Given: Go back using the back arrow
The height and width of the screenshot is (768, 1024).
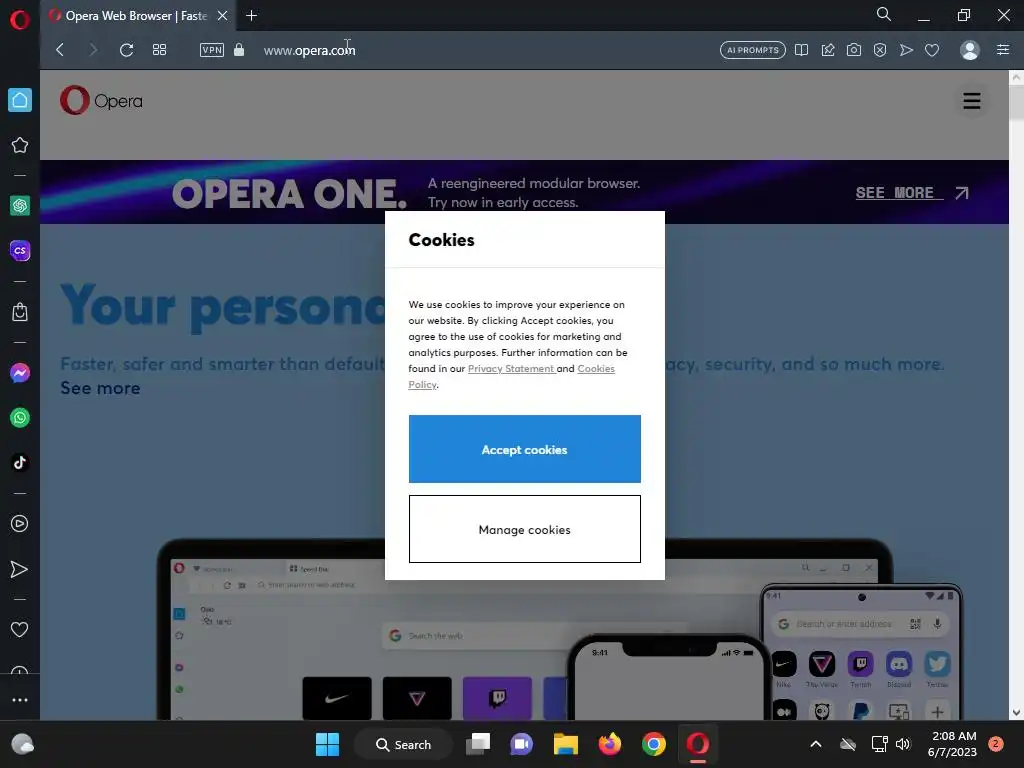Looking at the screenshot, I should [60, 50].
